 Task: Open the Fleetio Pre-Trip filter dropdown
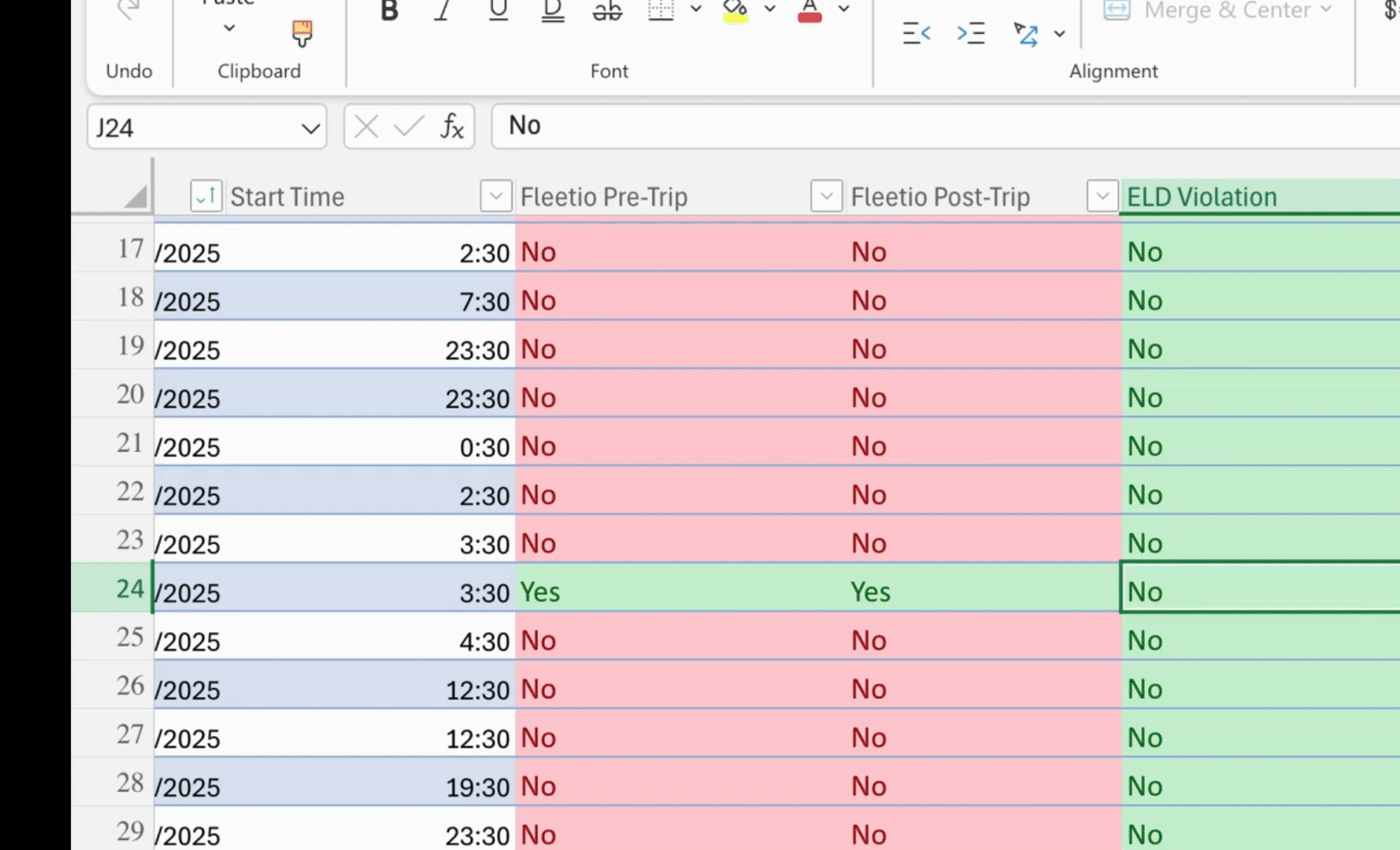pyautogui.click(x=496, y=196)
